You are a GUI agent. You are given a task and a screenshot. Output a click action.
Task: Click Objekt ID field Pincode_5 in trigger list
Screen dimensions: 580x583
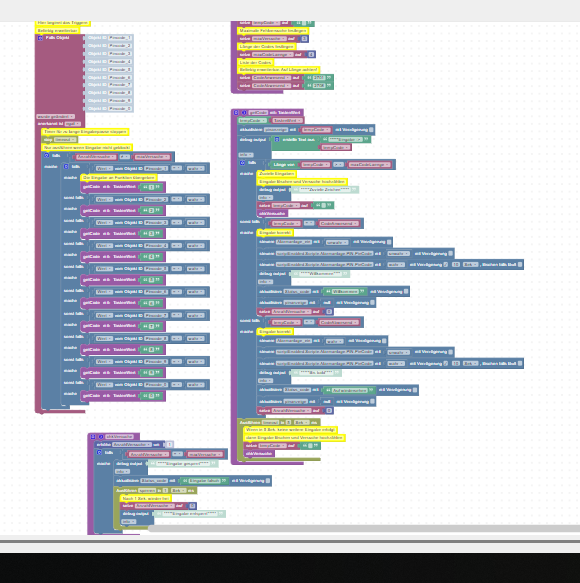click(x=119, y=70)
